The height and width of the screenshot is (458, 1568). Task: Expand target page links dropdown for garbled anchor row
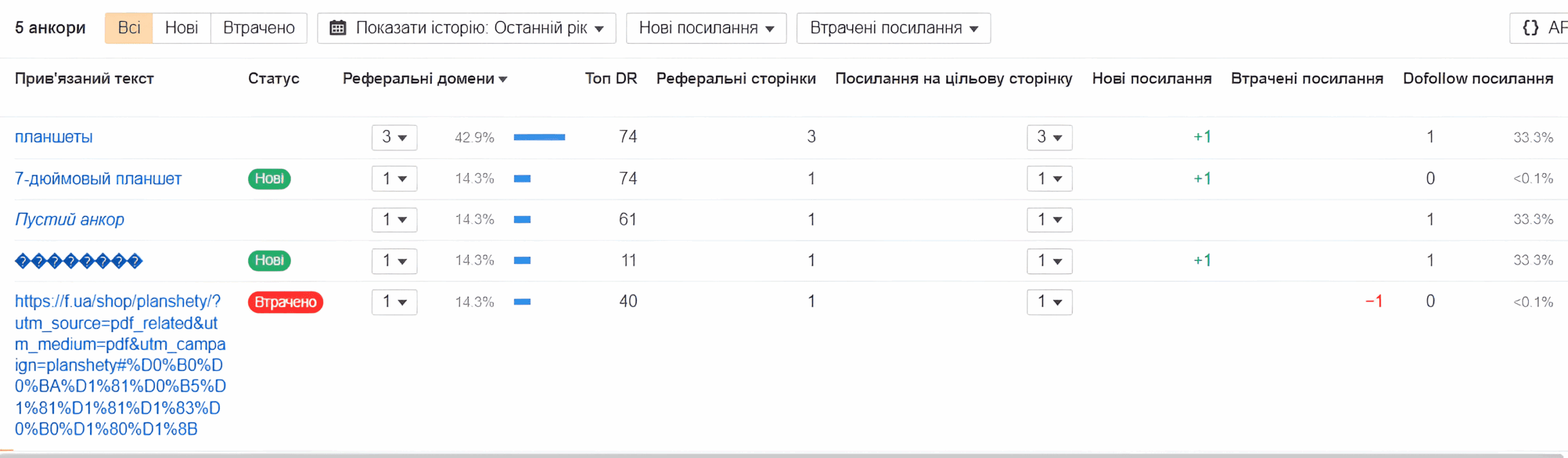coord(1049,261)
